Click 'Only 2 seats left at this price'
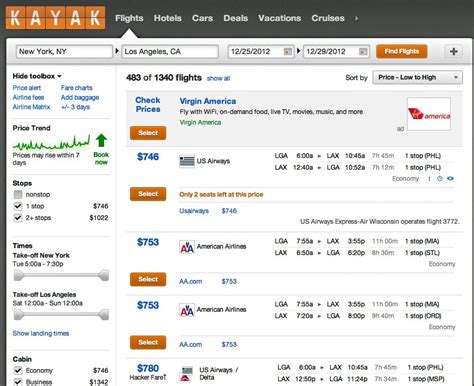 pyautogui.click(x=221, y=194)
